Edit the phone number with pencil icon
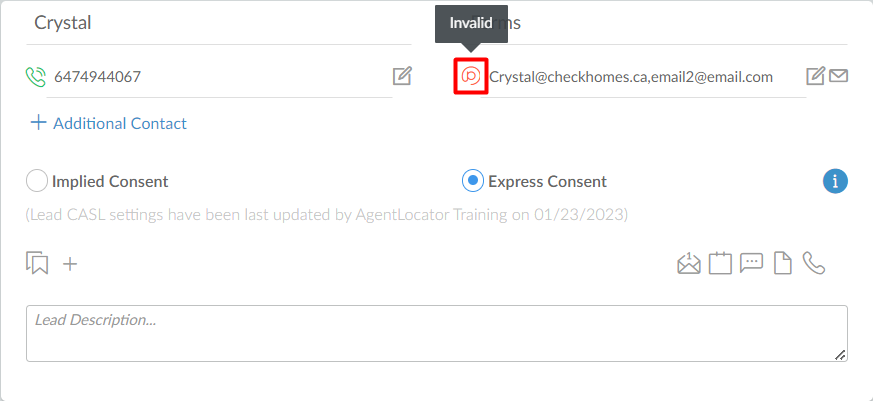 tap(402, 76)
